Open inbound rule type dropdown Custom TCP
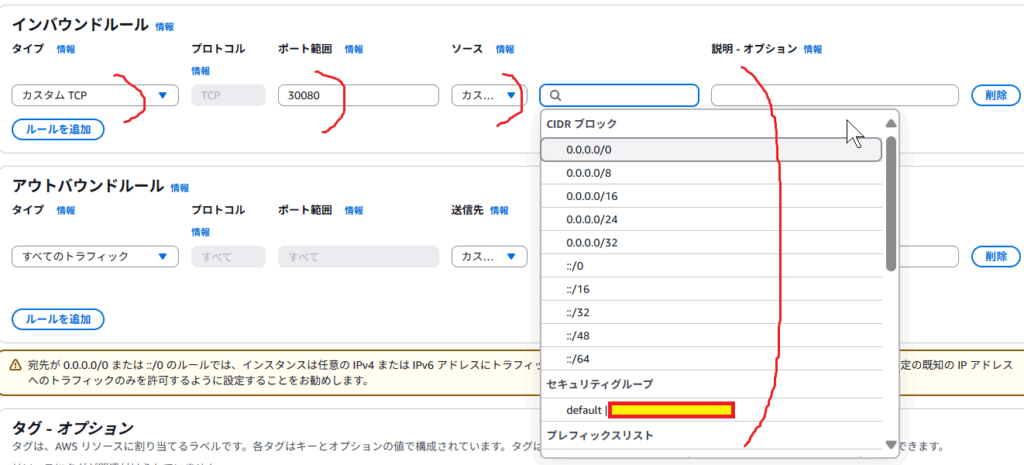 coord(95,95)
